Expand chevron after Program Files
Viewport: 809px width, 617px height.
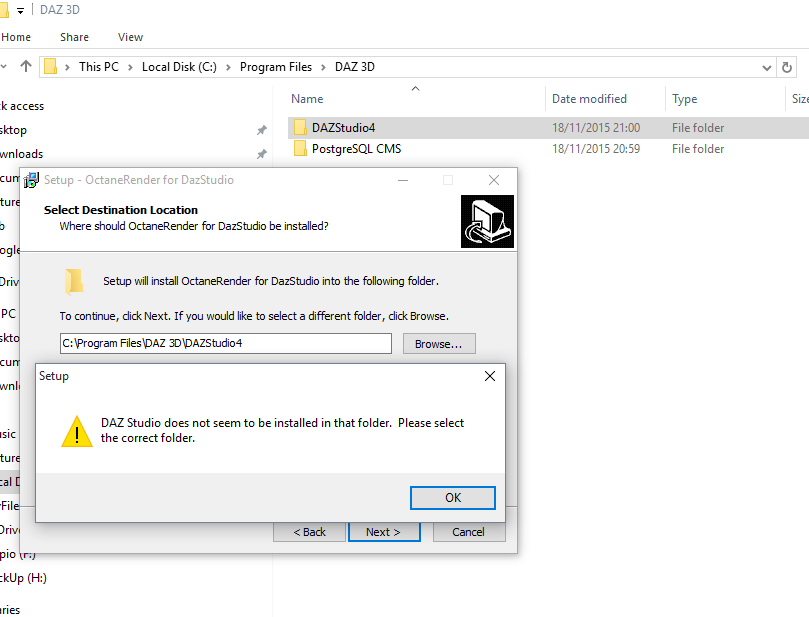click(x=323, y=68)
